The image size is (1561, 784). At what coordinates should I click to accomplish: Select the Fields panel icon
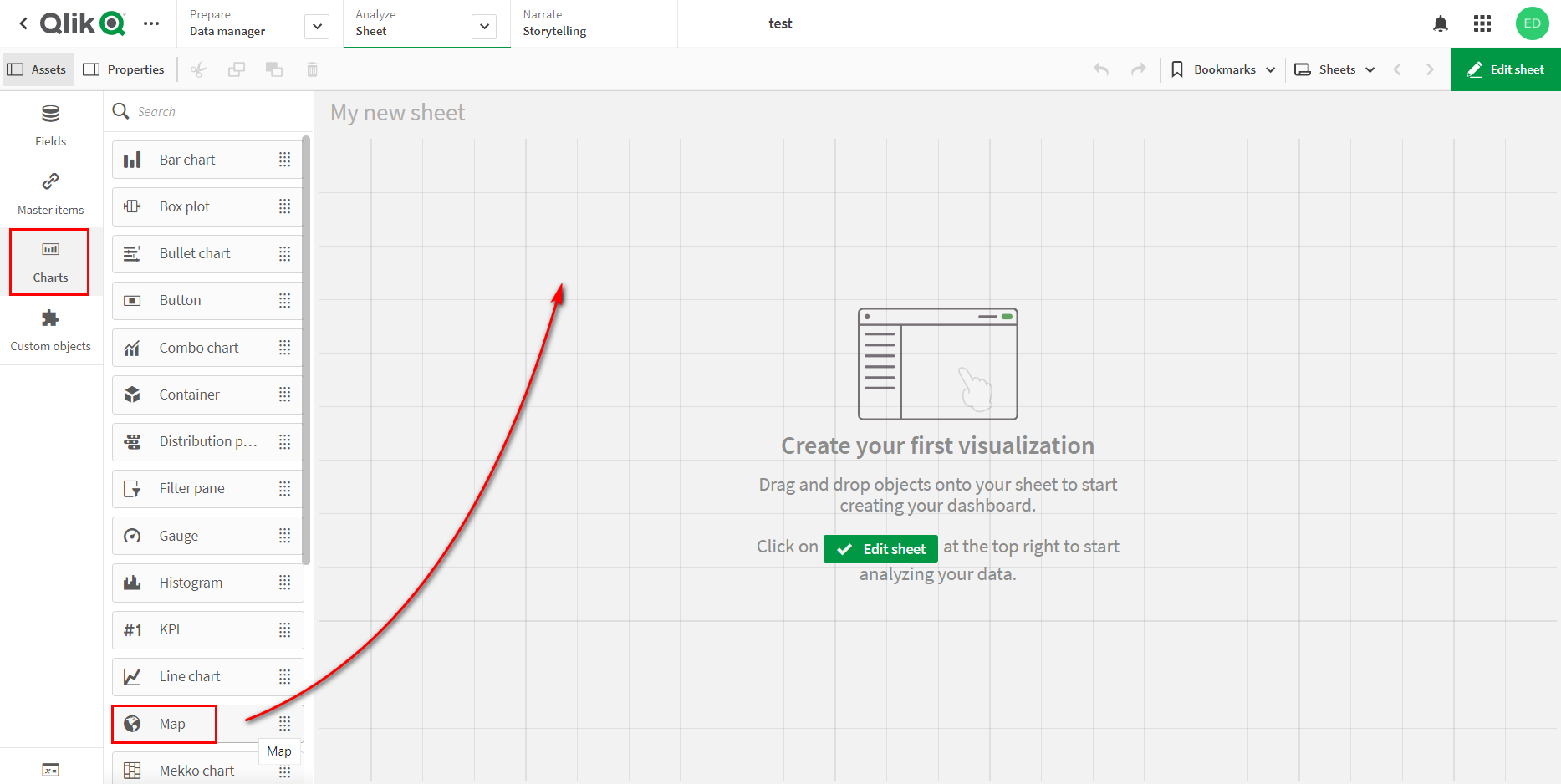pos(50,124)
